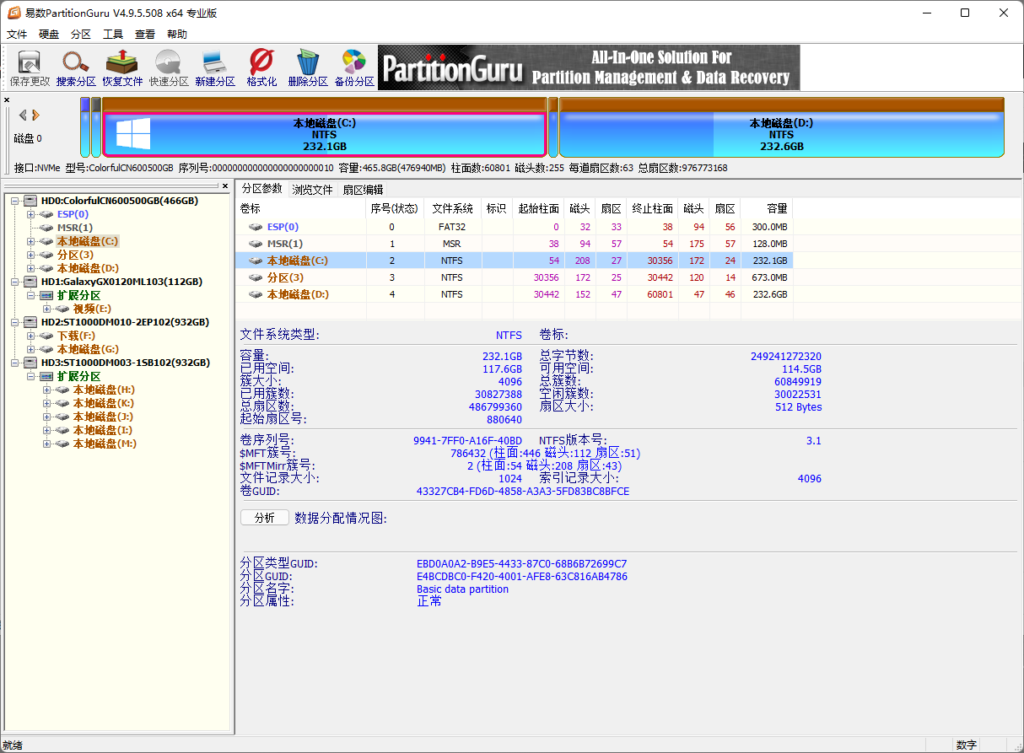
Task: Open the 工具 menu
Action: 113,34
